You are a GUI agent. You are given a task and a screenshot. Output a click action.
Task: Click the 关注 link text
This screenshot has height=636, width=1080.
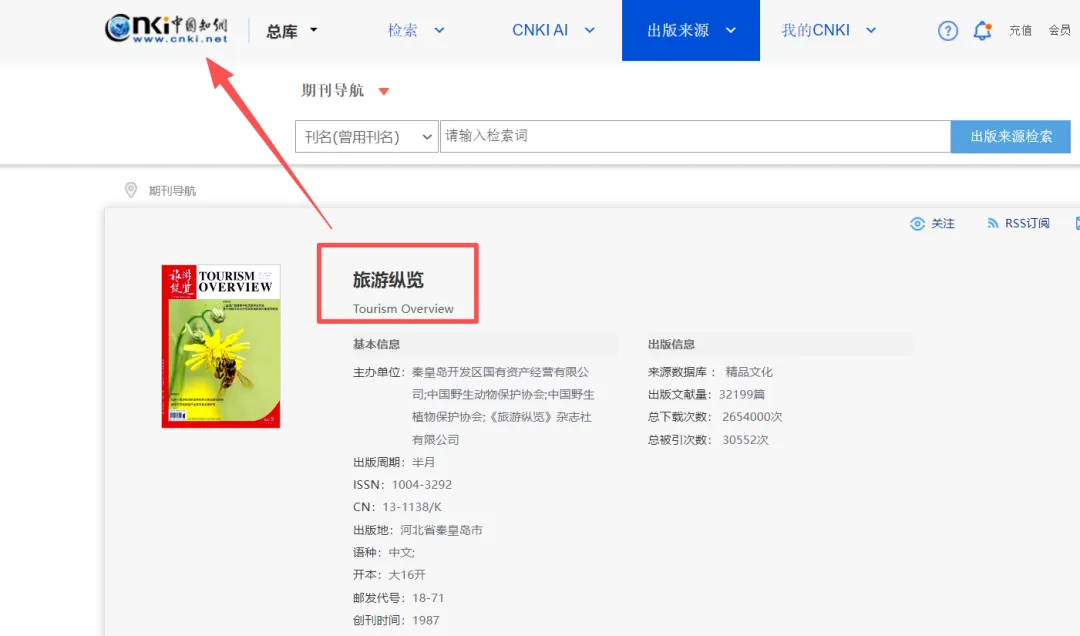943,223
